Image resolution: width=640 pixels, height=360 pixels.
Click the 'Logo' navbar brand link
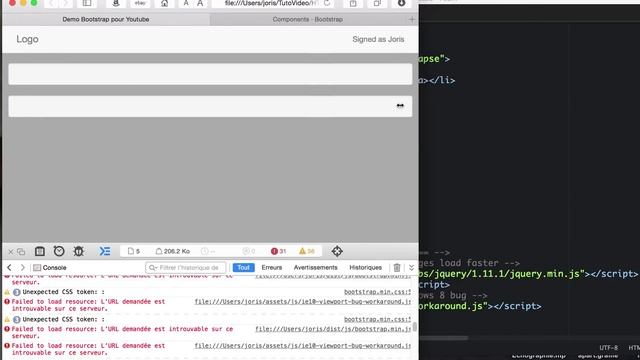pyautogui.click(x=27, y=39)
